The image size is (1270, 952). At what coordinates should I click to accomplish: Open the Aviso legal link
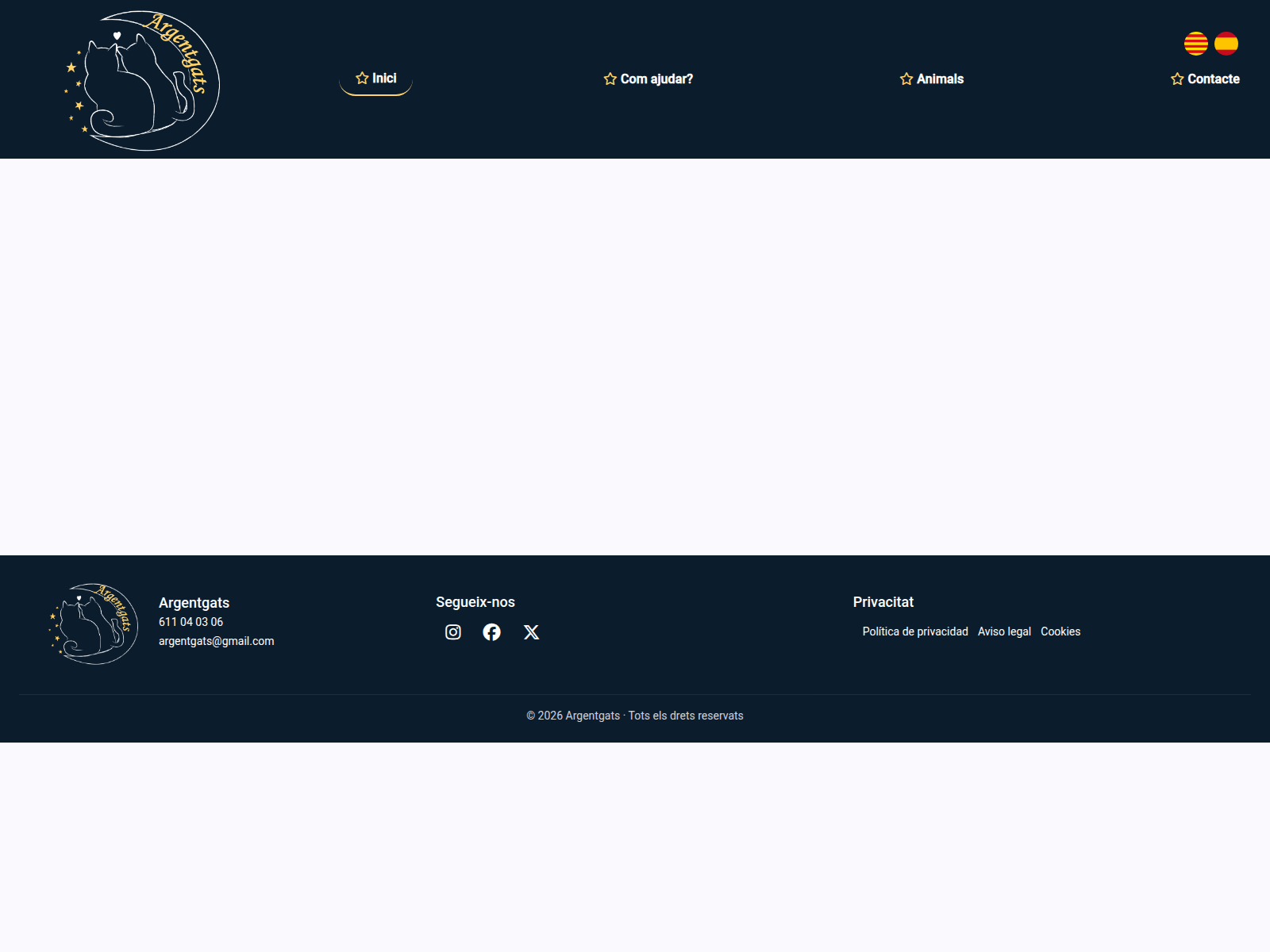click(x=1004, y=631)
